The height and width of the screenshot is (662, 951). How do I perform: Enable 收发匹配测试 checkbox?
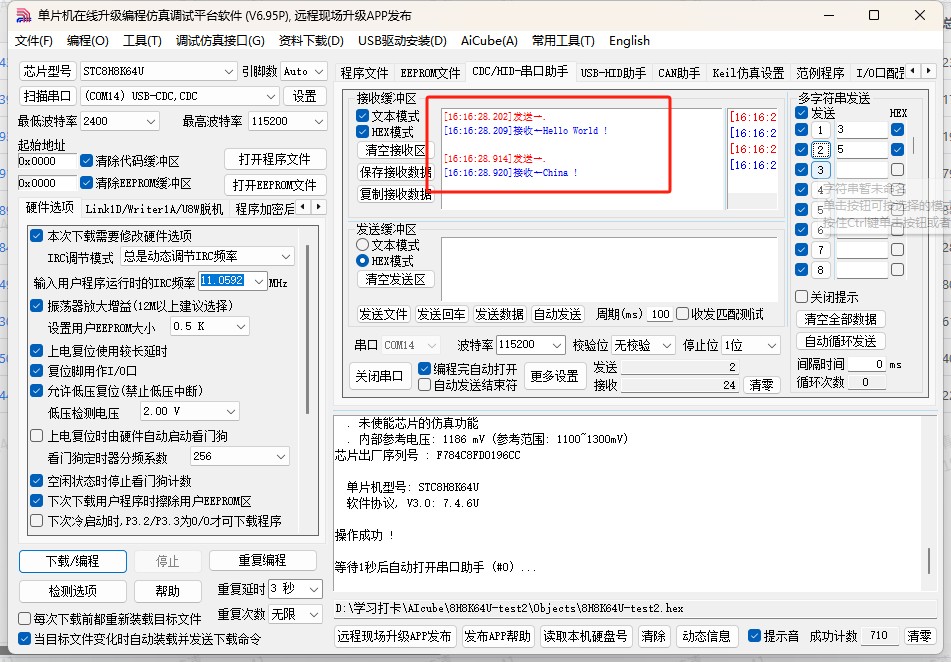click(x=682, y=314)
